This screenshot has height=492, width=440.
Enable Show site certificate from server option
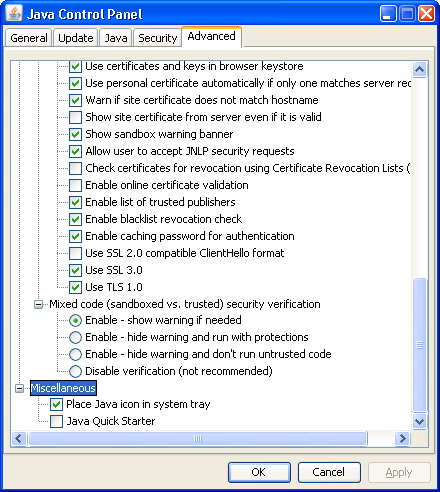pyautogui.click(x=75, y=117)
